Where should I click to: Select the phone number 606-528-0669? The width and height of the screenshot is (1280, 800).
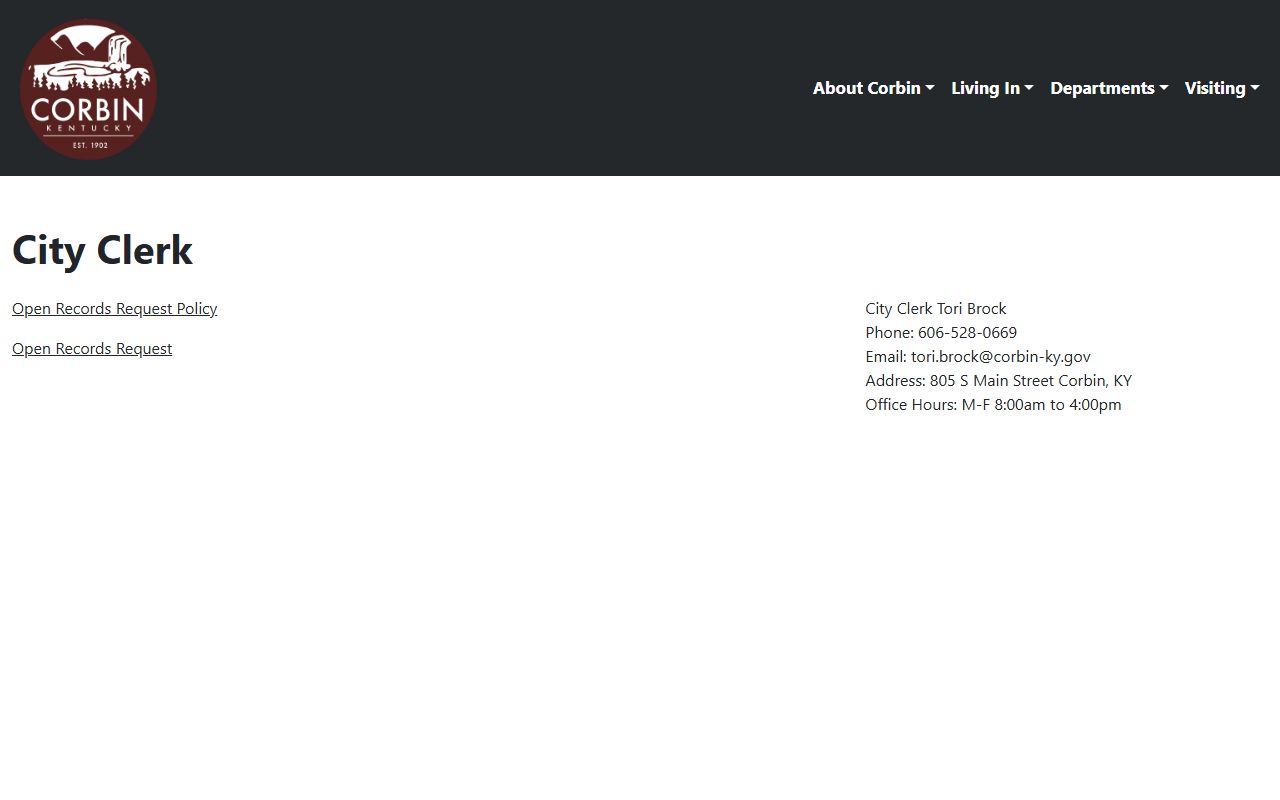pos(967,333)
